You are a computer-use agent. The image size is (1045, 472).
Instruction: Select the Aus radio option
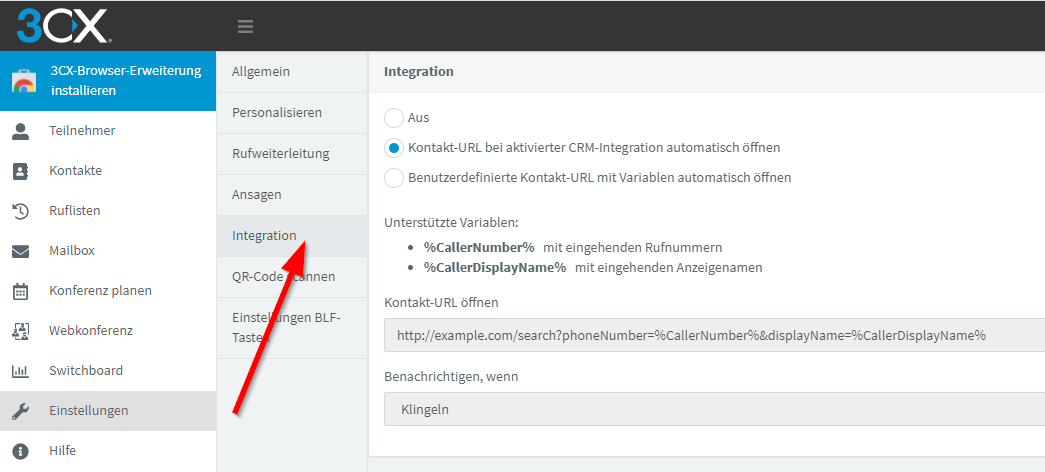[394, 118]
